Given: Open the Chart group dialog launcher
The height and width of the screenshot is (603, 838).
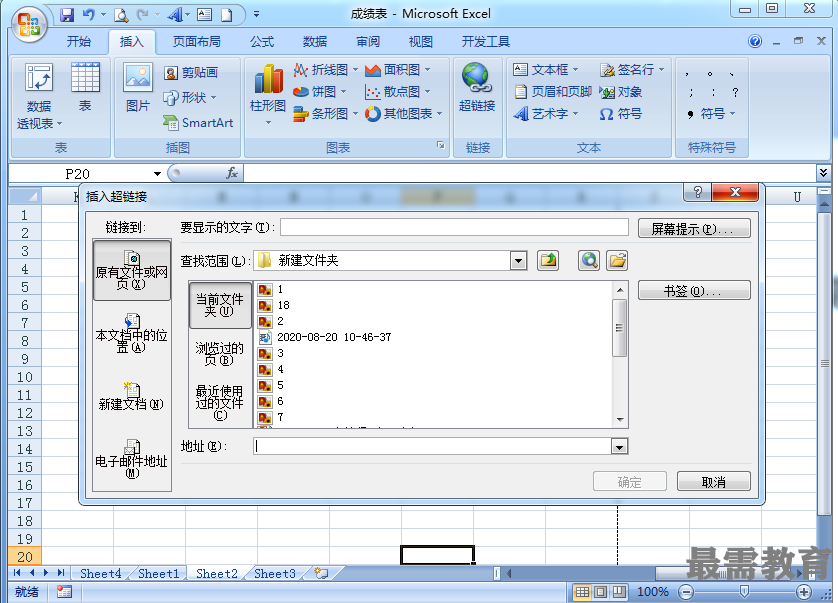Looking at the screenshot, I should coord(440,145).
